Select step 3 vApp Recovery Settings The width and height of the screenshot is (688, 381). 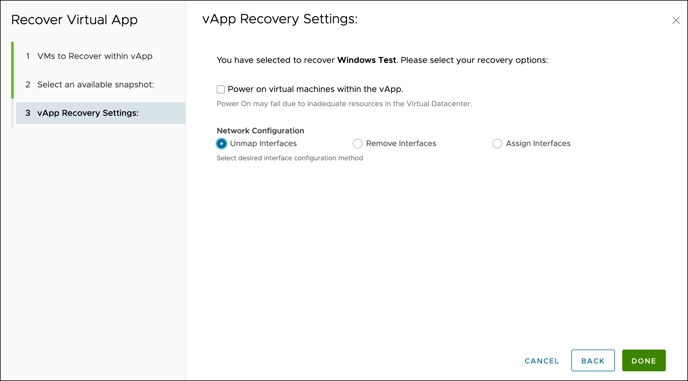100,113
